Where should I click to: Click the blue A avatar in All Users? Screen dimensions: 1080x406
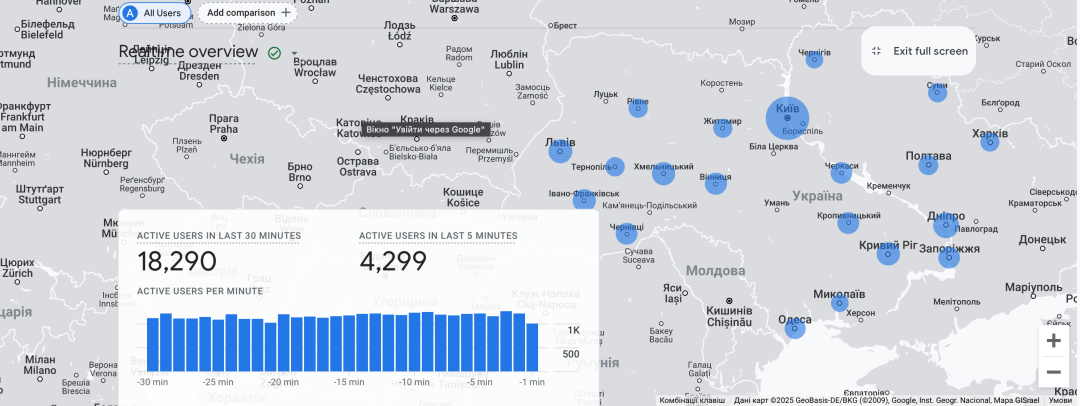point(131,13)
